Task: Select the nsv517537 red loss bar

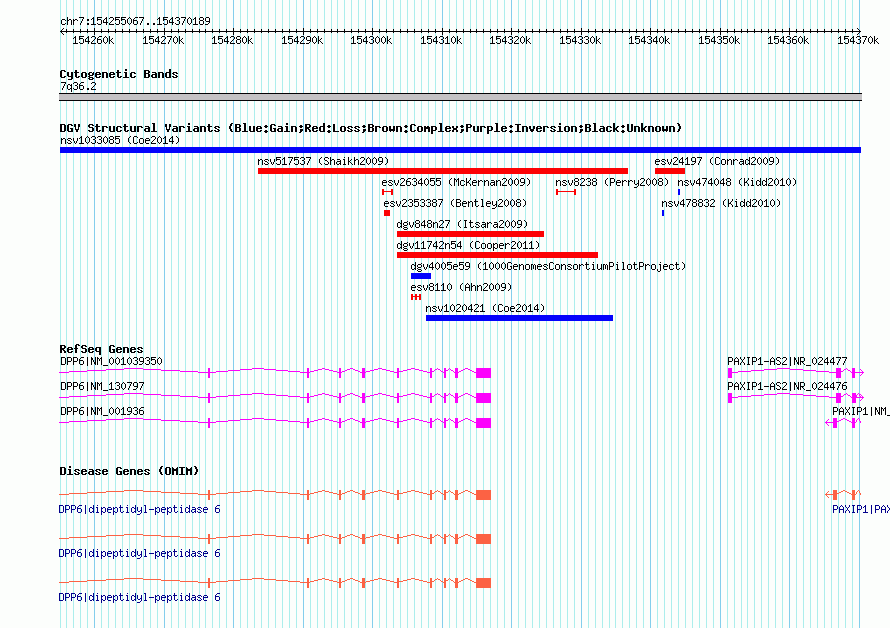Action: point(443,171)
